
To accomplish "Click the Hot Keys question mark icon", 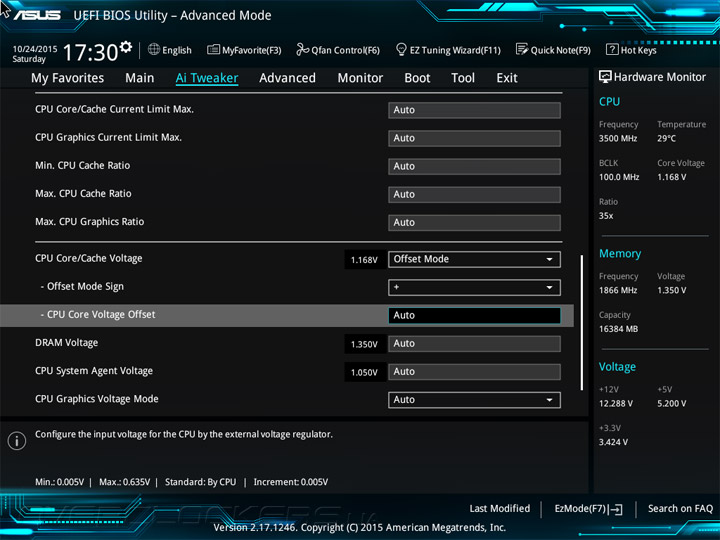I will point(612,49).
